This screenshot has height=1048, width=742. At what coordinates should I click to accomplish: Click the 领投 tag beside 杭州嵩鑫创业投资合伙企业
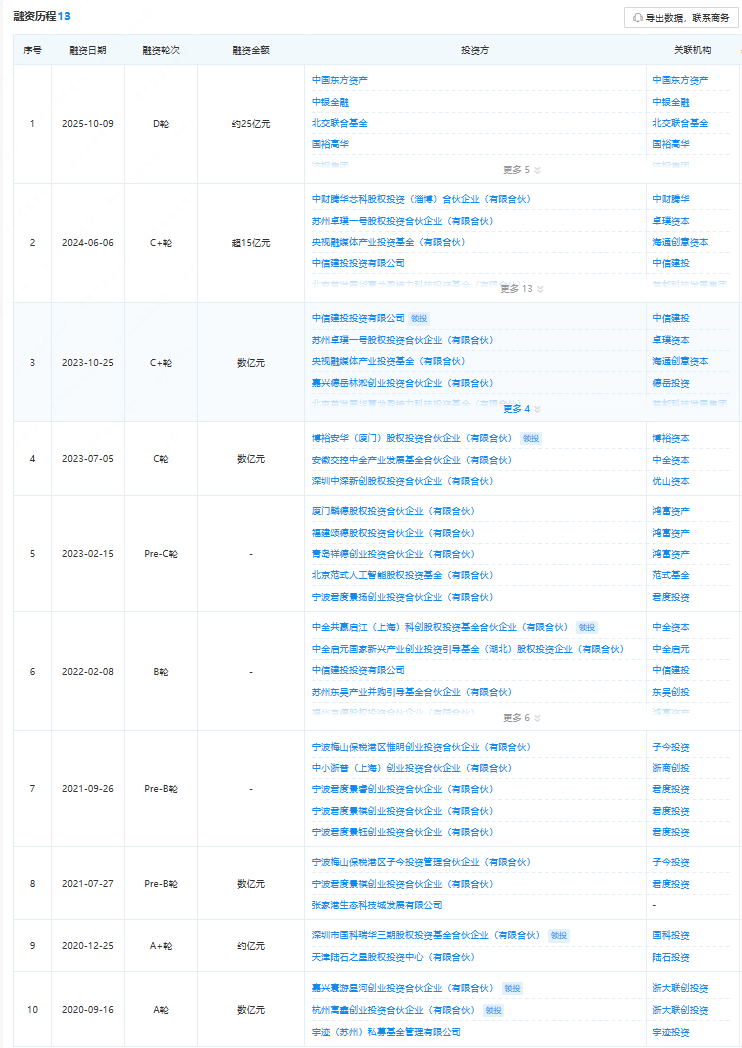point(494,1010)
